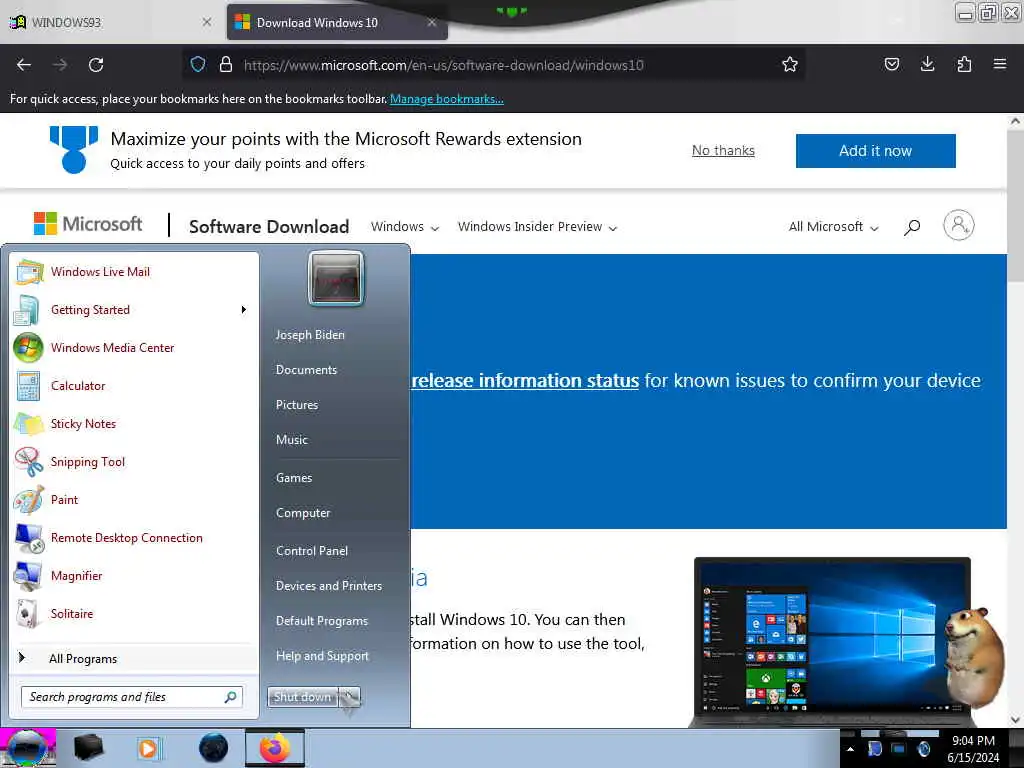Viewport: 1024px width, 768px height.
Task: Go back to the previous page
Action: tap(24, 65)
